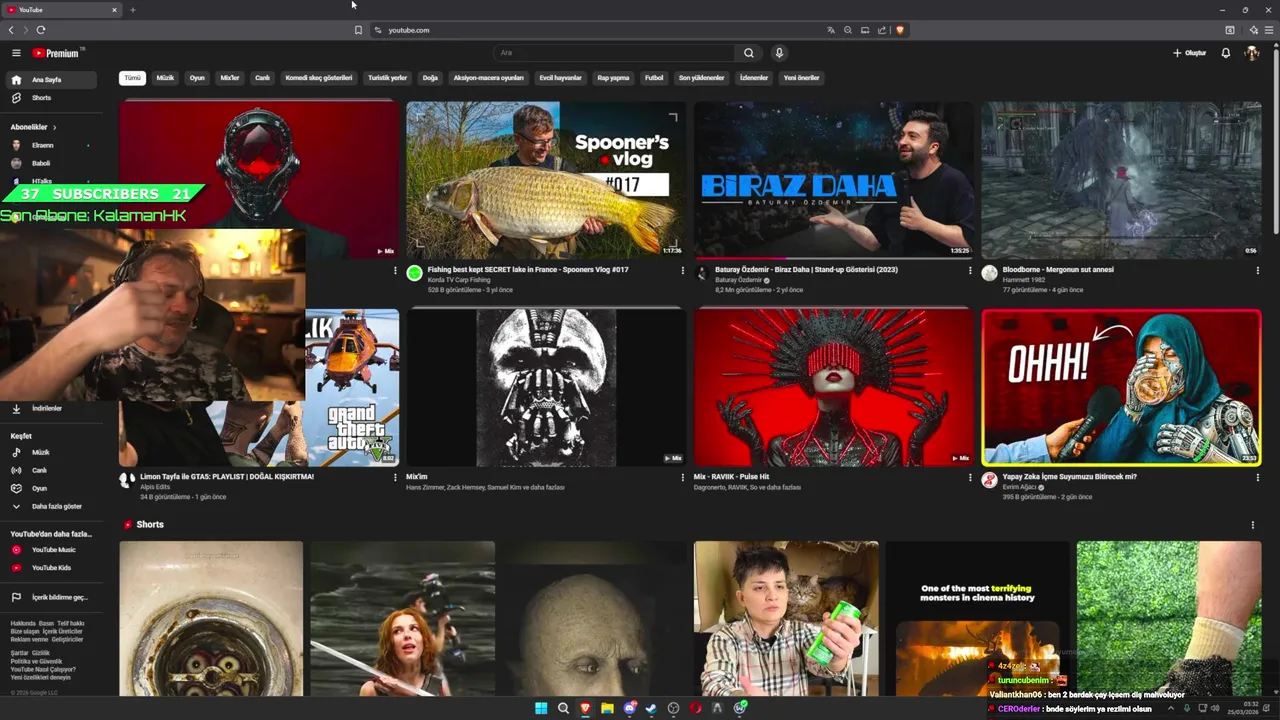Image resolution: width=1280 pixels, height=720 pixels.
Task: Select the Oyun filter chip
Action: [x=197, y=78]
